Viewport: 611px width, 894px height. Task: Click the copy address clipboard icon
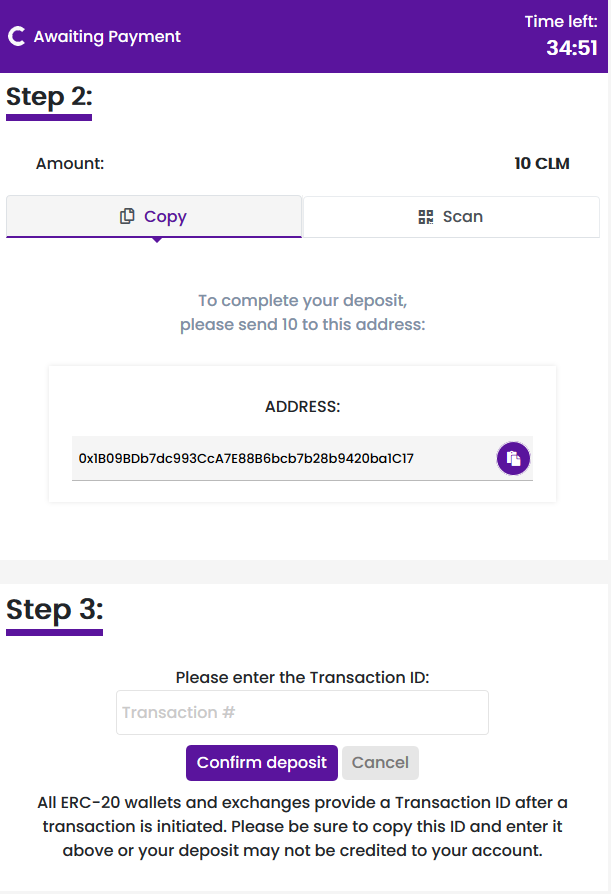[513, 458]
